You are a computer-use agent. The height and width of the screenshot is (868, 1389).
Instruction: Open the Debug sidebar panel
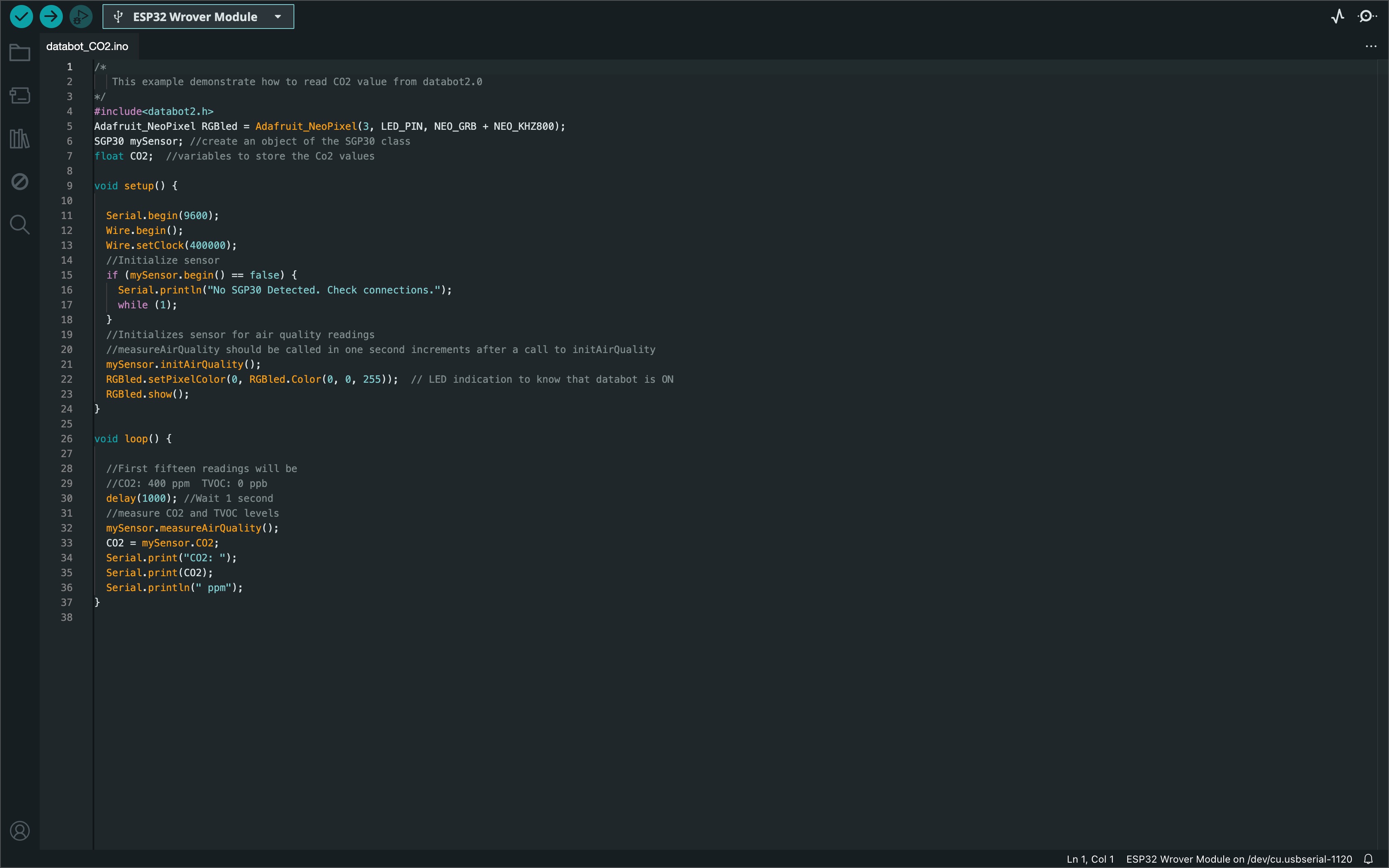click(20, 181)
